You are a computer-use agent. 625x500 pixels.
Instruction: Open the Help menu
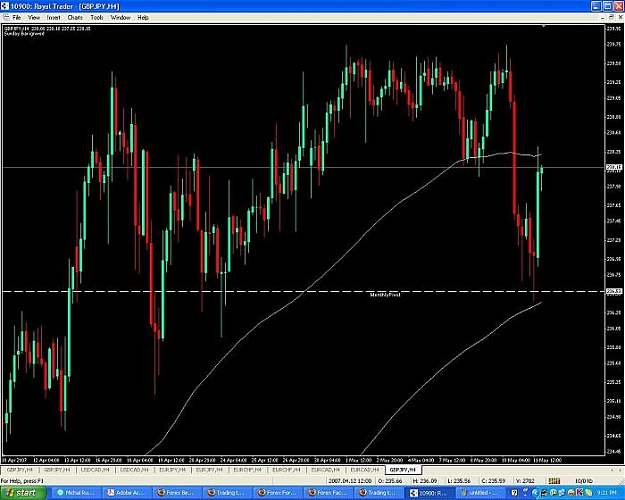[143, 18]
